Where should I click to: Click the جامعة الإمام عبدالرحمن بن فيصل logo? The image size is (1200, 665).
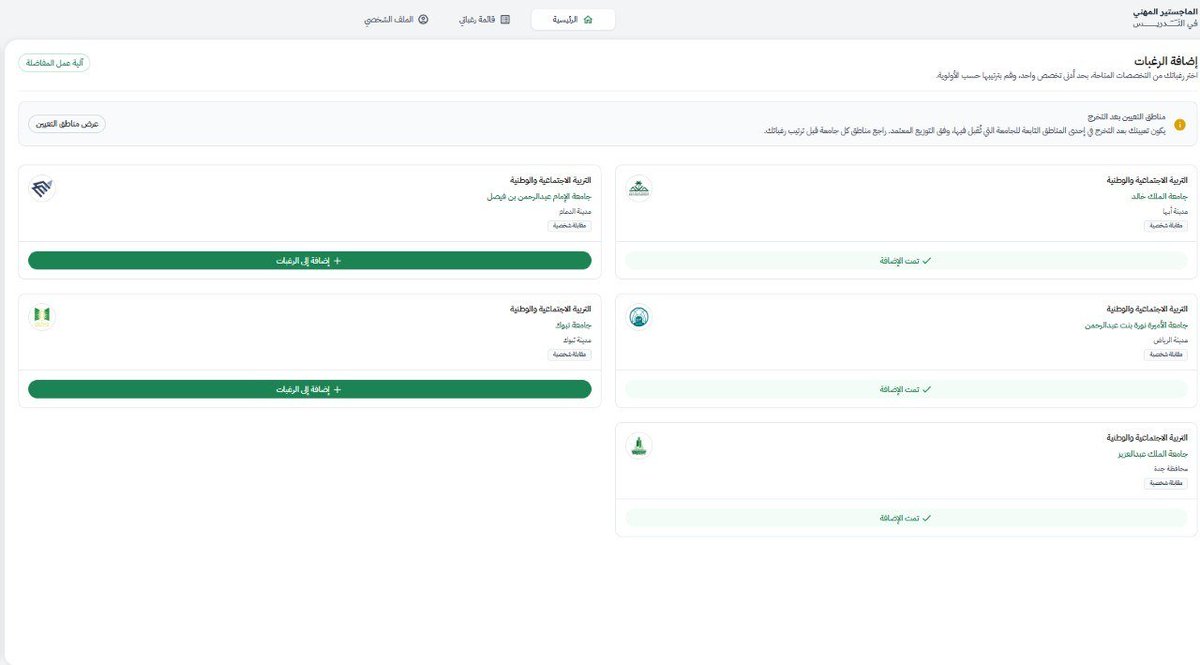pyautogui.click(x=42, y=187)
